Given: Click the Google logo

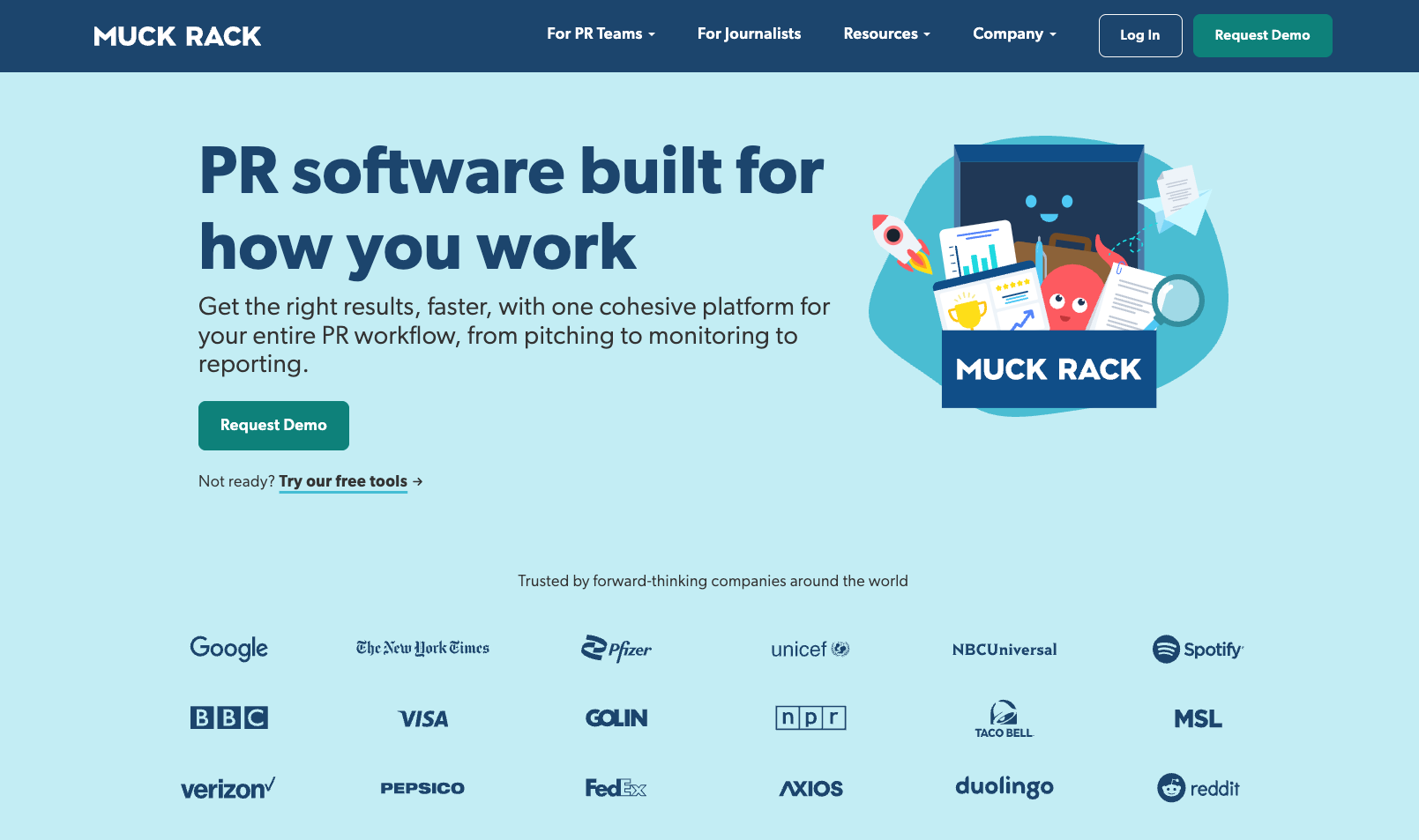Looking at the screenshot, I should pos(229,649).
